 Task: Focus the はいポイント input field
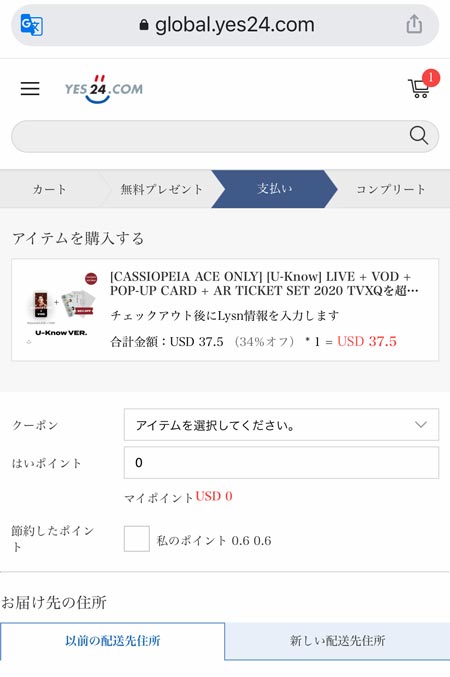(x=281, y=463)
